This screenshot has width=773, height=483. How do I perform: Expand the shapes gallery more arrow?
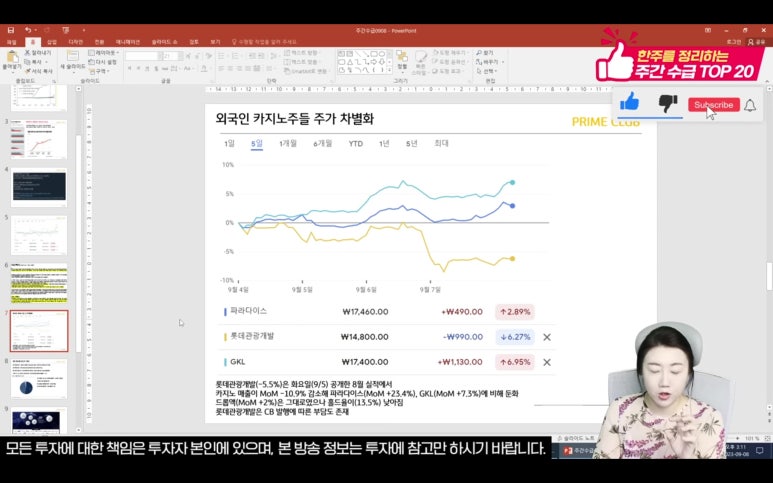[x=389, y=71]
